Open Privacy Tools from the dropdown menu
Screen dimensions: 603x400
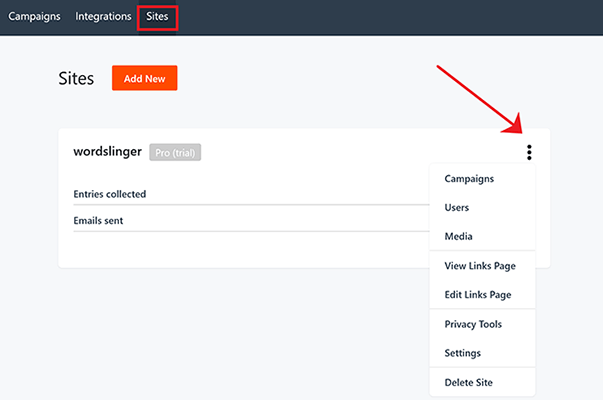473,324
